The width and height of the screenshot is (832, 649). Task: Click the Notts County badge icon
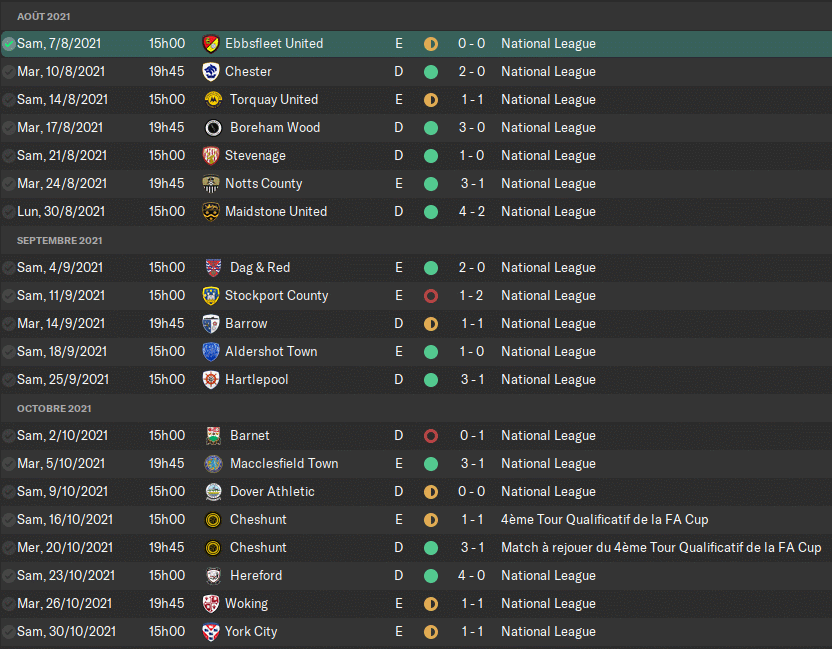[212, 184]
